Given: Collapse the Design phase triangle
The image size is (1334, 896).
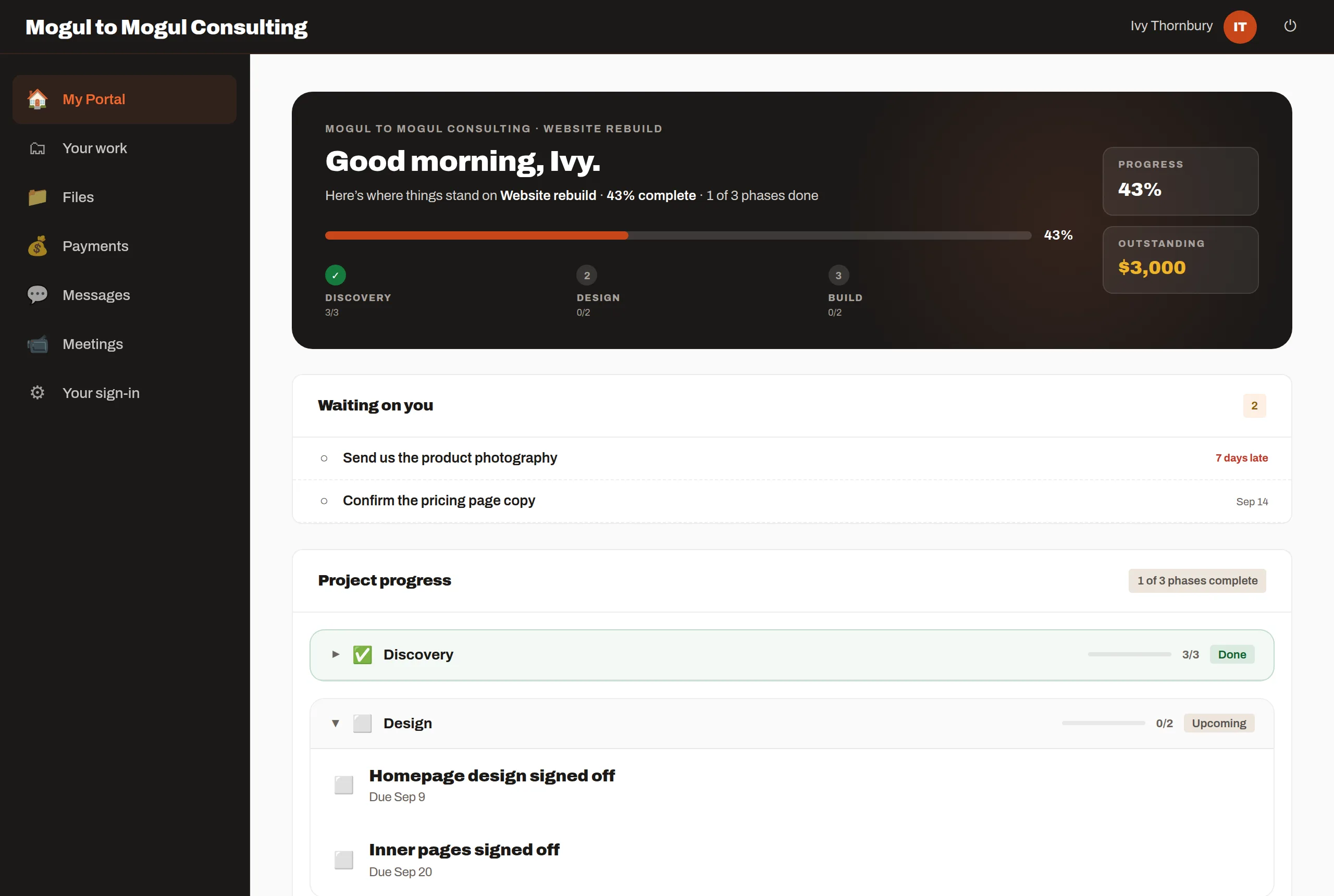Looking at the screenshot, I should (336, 723).
